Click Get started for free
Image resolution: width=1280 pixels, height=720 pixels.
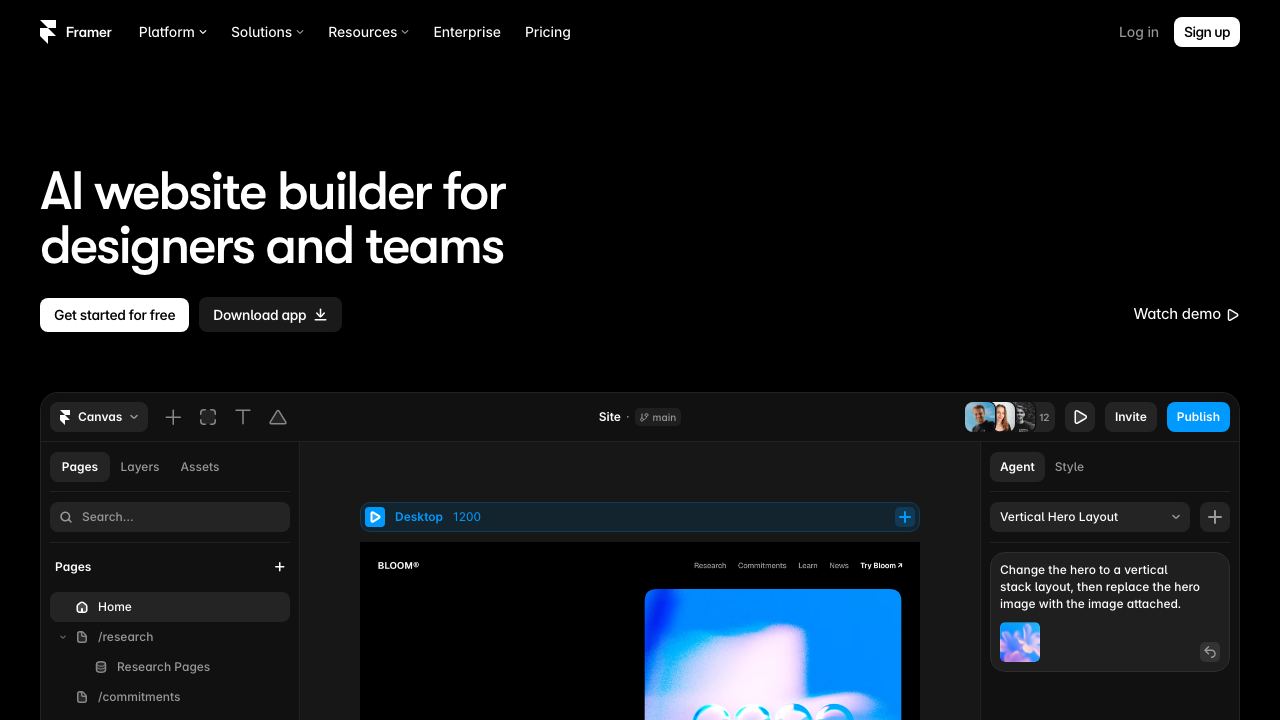(114, 315)
